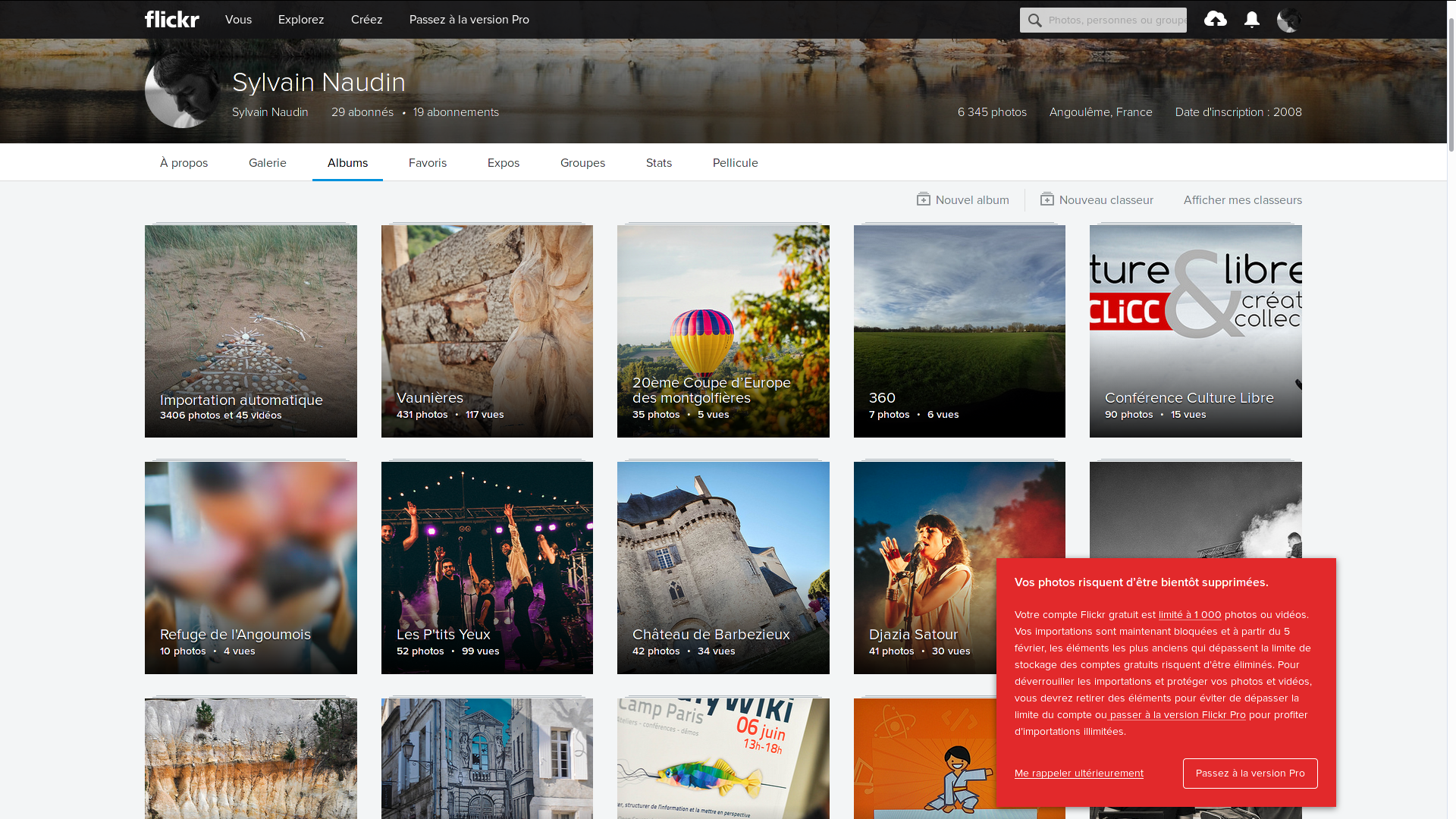The width and height of the screenshot is (1456, 819).
Task: Open the Créez menu
Action: click(366, 20)
